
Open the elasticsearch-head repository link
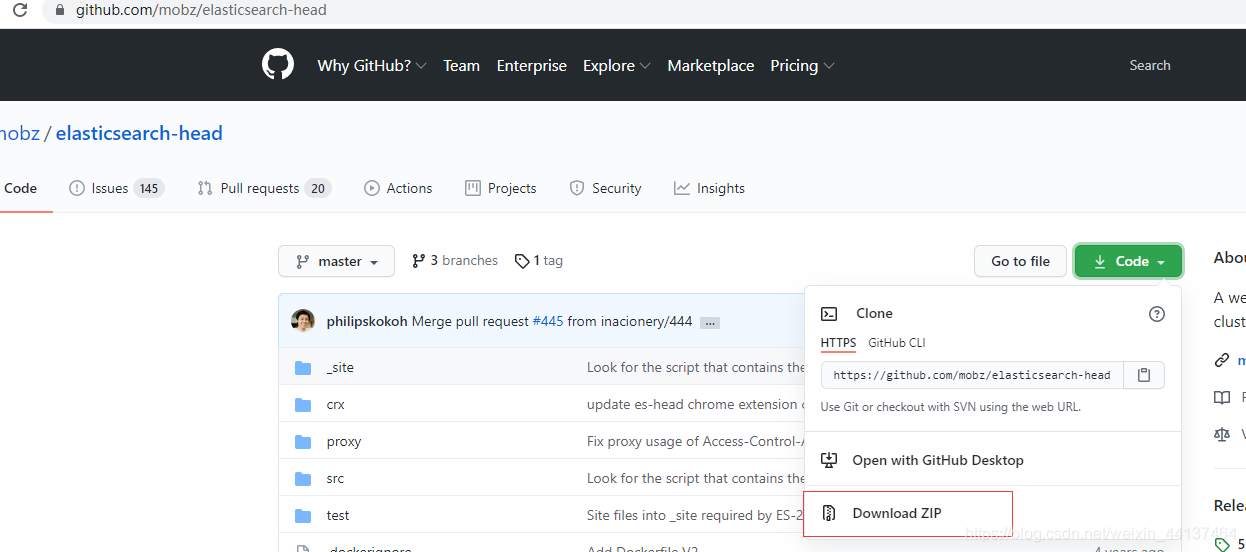click(139, 133)
